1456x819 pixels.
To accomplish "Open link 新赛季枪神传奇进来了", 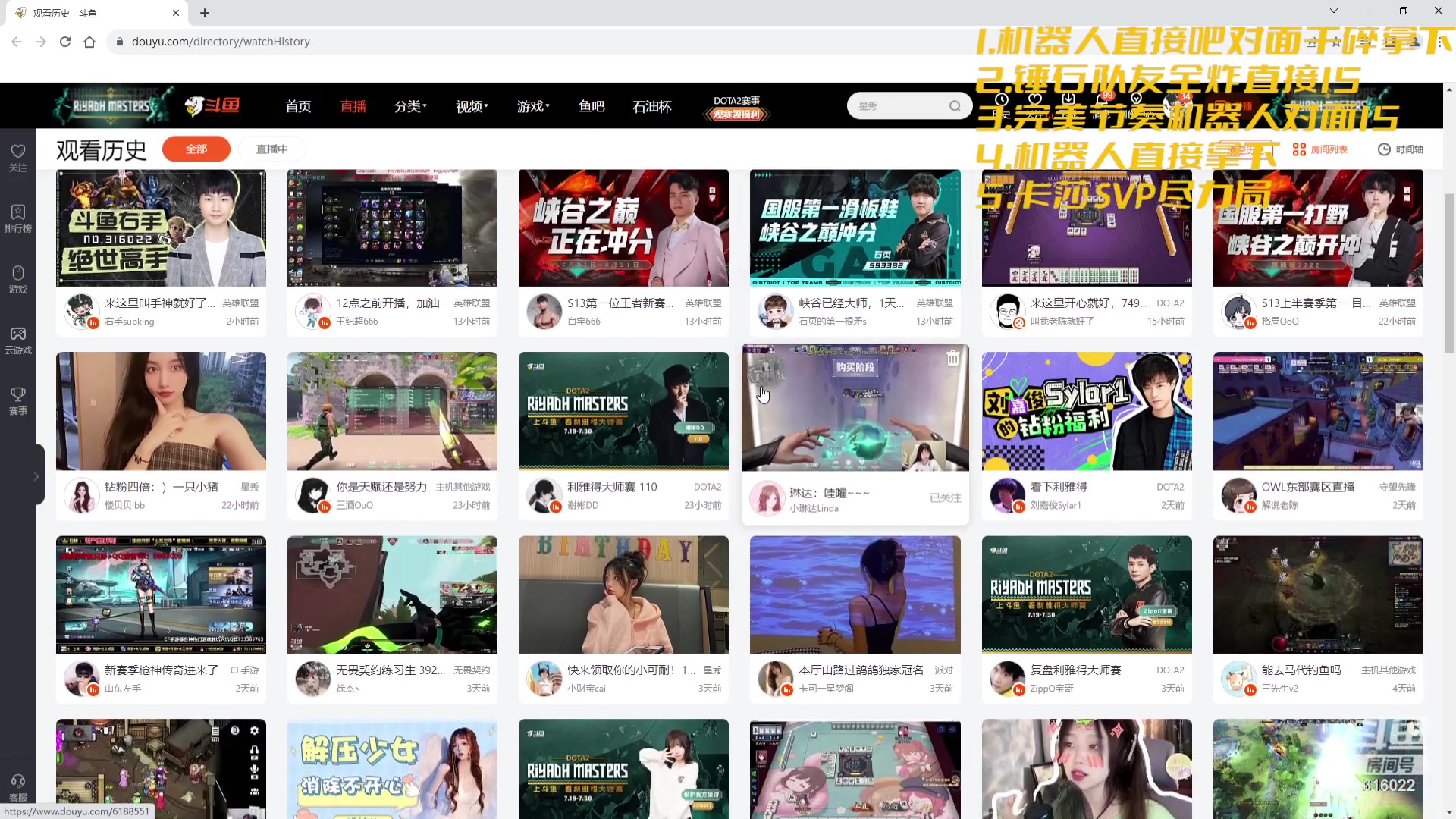I will [162, 670].
